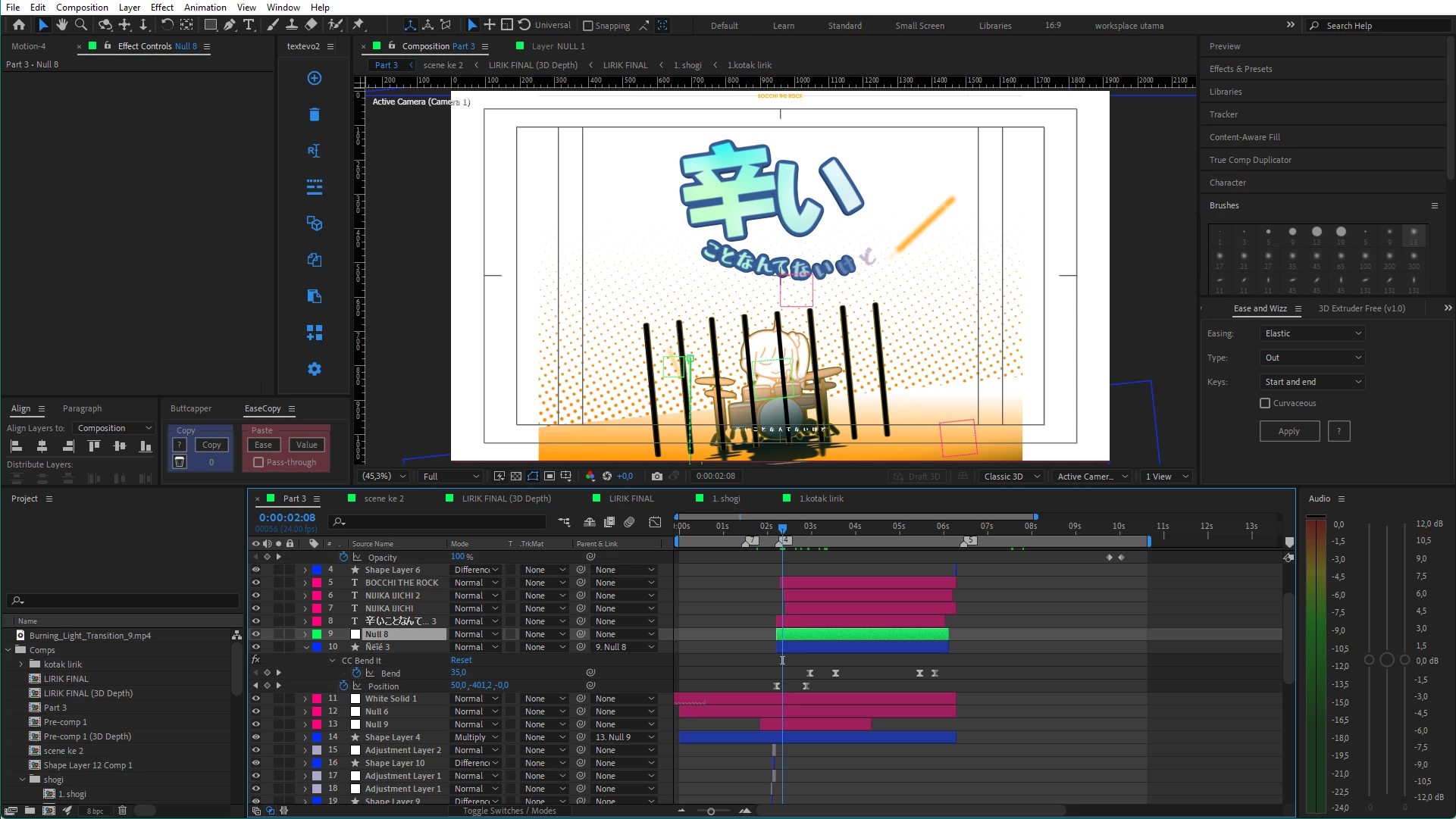This screenshot has height=819, width=1456.
Task: Open the Type dropdown set to Out
Action: coord(1312,358)
